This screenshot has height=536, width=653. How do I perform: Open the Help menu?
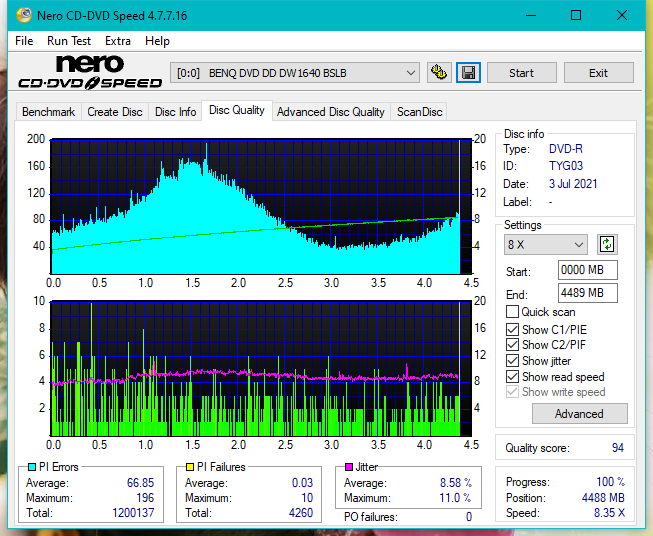(157, 41)
